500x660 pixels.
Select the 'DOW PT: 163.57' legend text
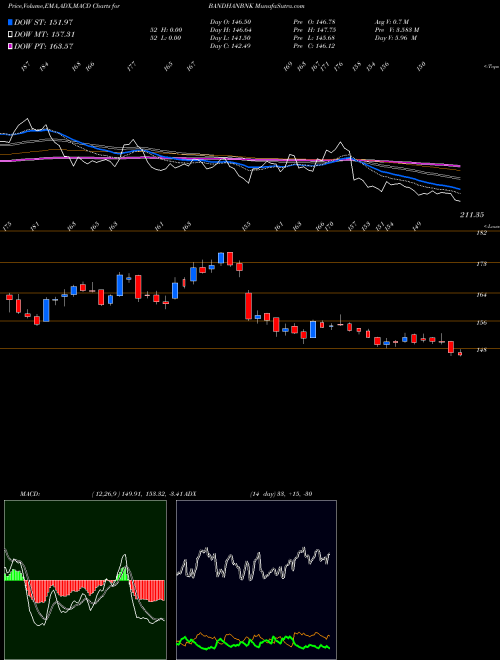(x=43, y=46)
